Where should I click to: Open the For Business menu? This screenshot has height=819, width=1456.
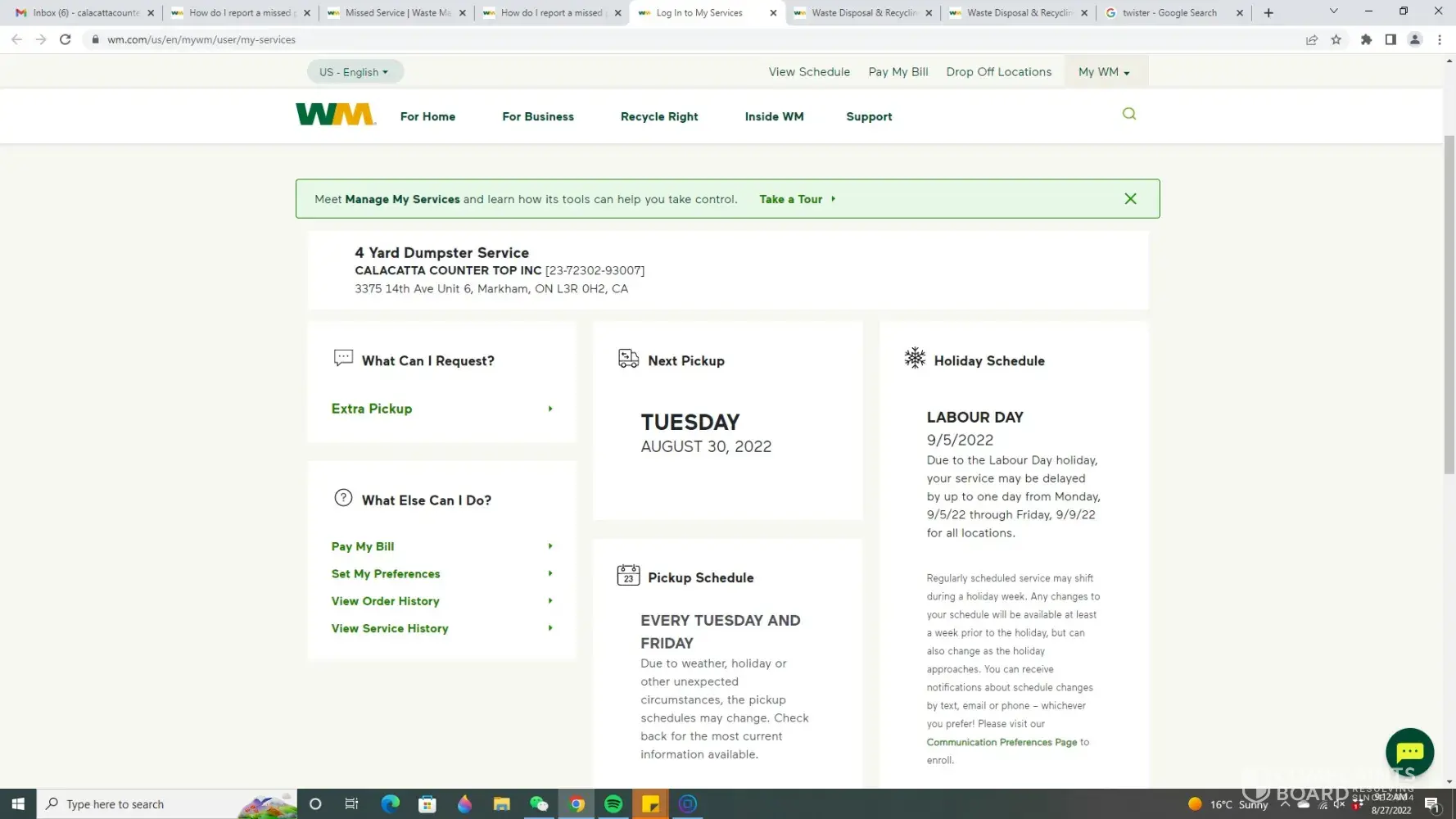pyautogui.click(x=538, y=116)
